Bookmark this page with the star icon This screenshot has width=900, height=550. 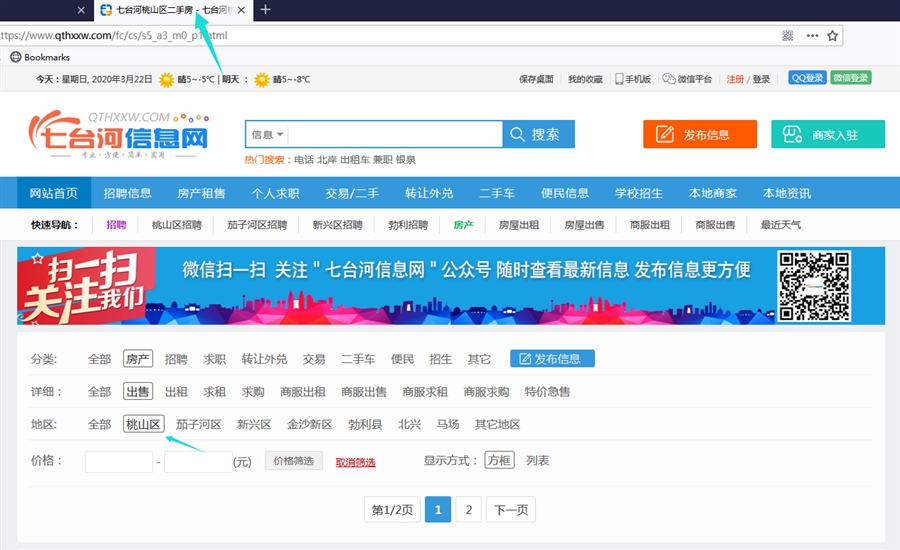pyautogui.click(x=833, y=35)
